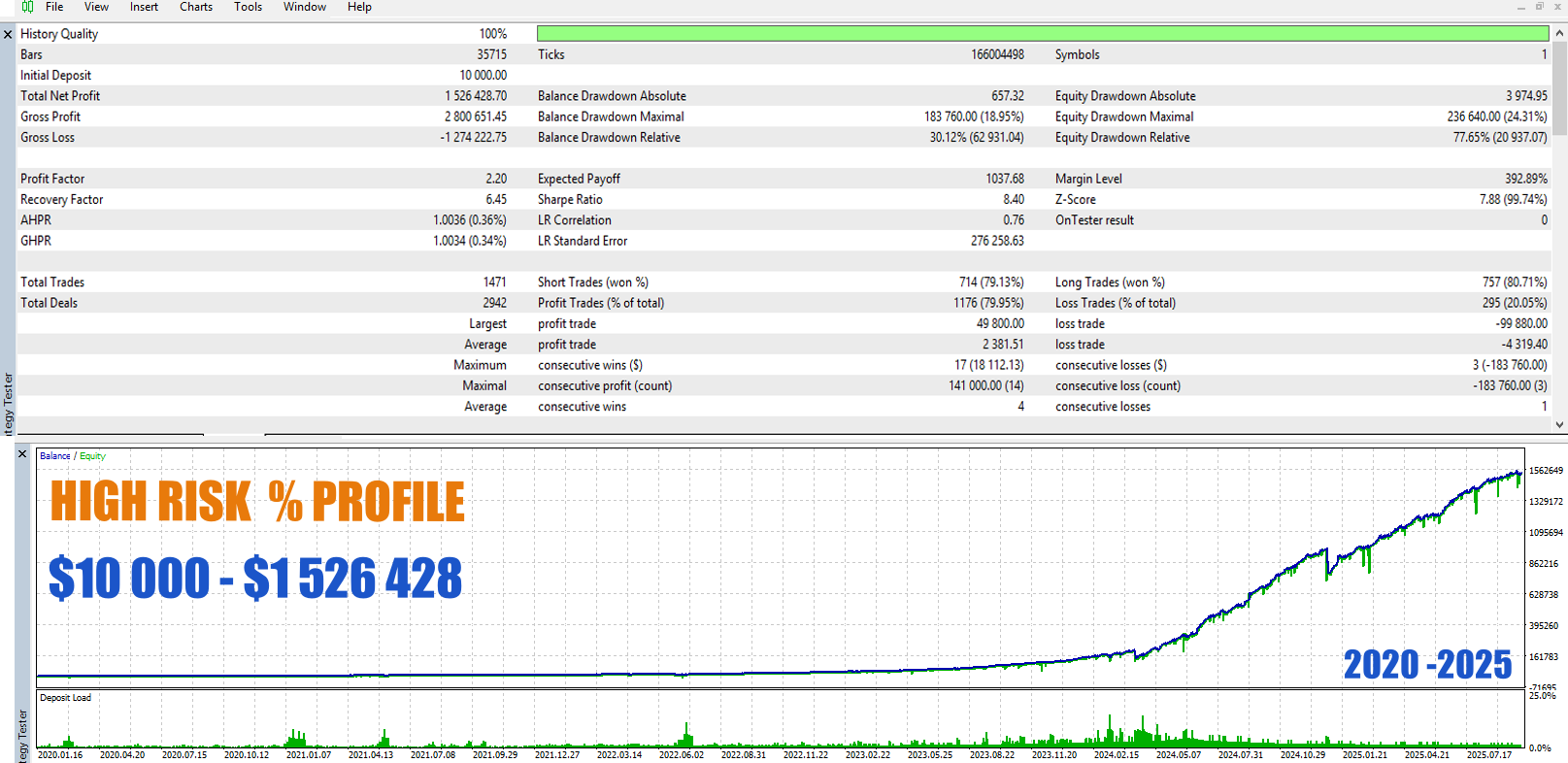1568x763 pixels.
Task: Click Largest loss trade value -99 880.00
Action: coord(1521,324)
